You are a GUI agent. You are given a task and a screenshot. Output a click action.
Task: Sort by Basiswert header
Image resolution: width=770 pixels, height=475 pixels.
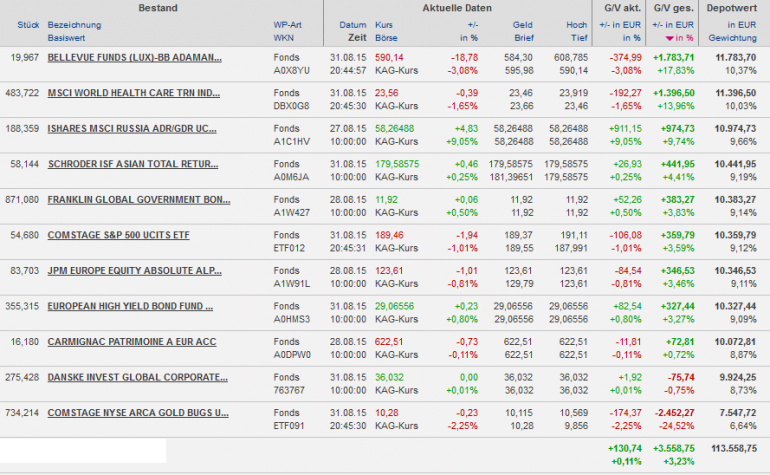click(x=68, y=38)
